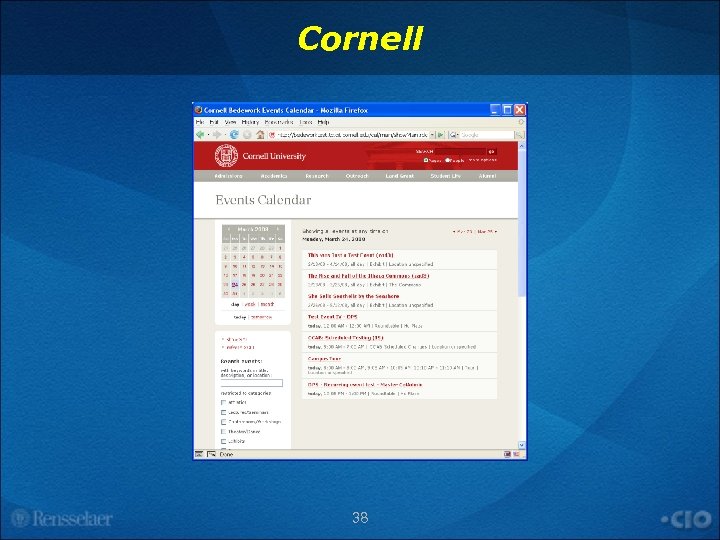Click the site favicon beside the URL

(272, 135)
